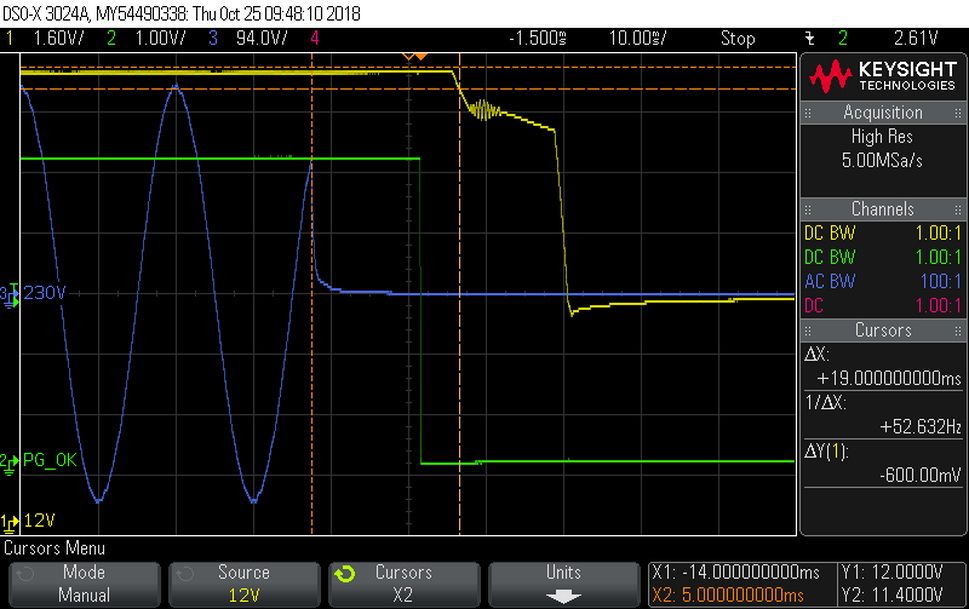
Task: Open the Channels panel header
Action: click(x=883, y=209)
